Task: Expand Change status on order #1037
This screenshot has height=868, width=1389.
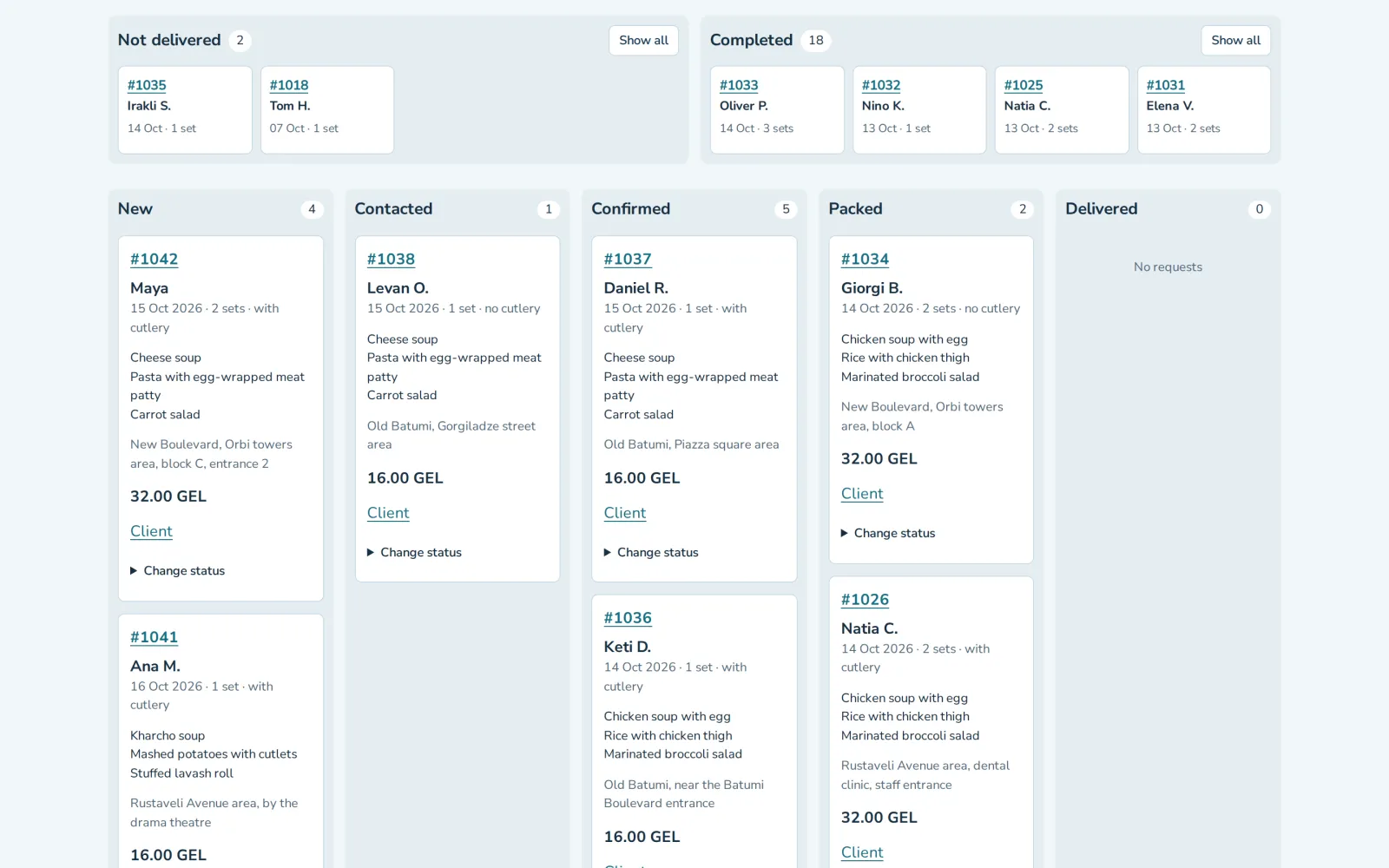Action: (x=652, y=552)
